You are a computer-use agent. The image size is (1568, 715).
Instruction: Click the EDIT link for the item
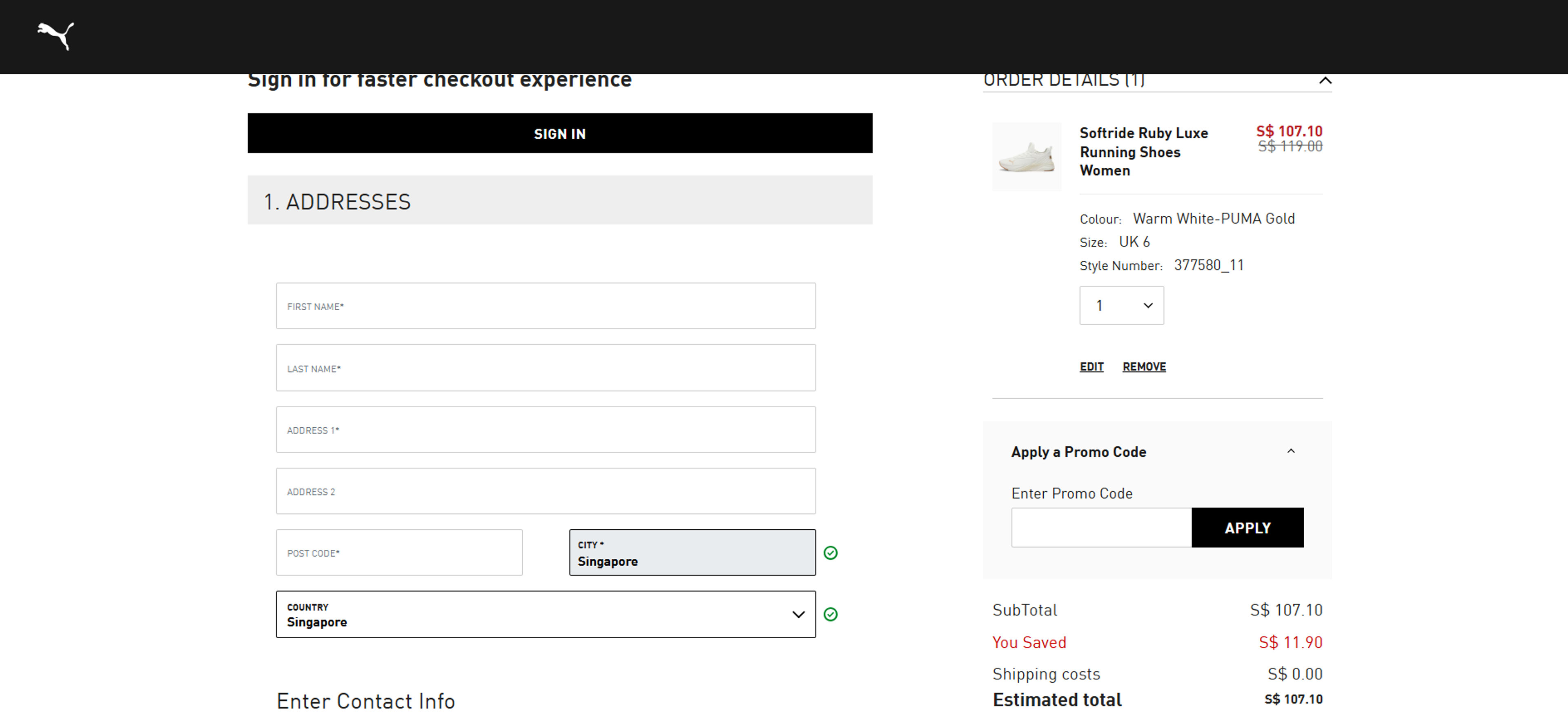pos(1091,366)
